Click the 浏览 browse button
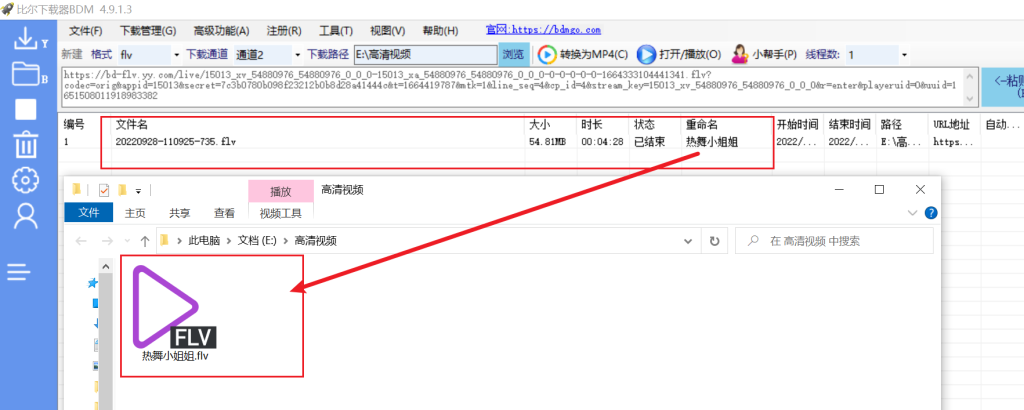1024x410 pixels. [x=513, y=55]
